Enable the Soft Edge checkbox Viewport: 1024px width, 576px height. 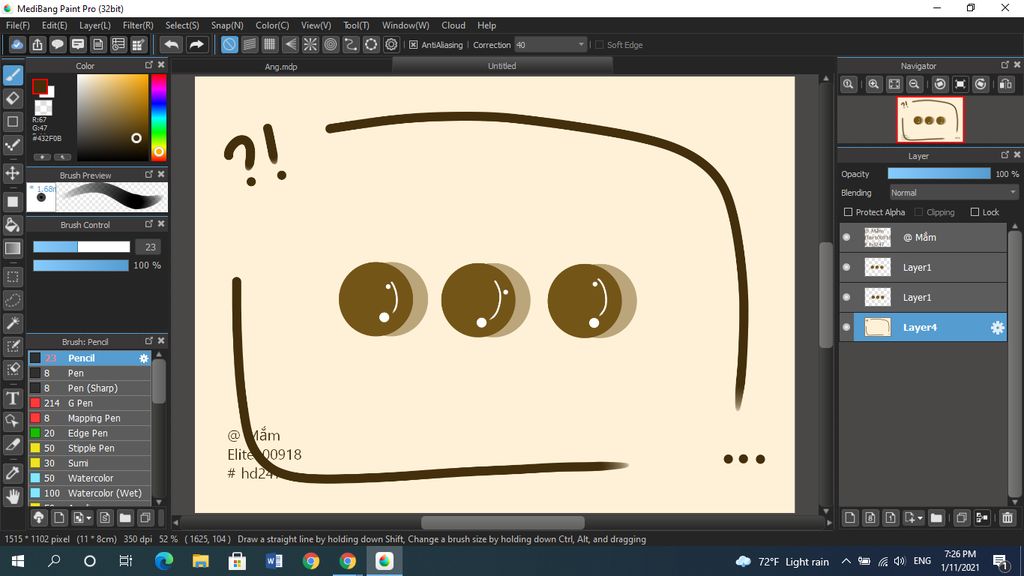[599, 45]
